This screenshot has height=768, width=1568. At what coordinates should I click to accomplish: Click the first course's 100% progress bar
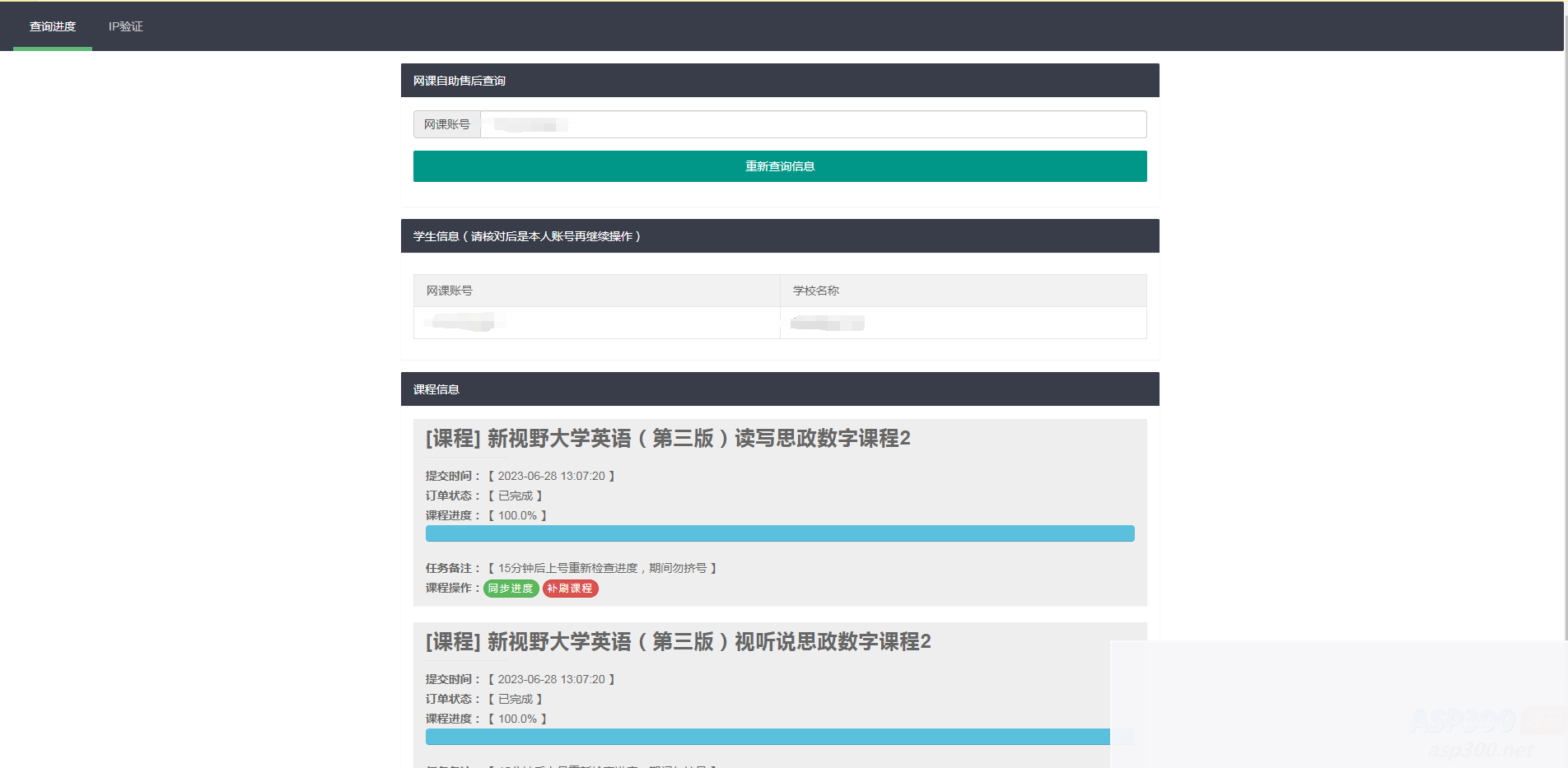click(779, 533)
